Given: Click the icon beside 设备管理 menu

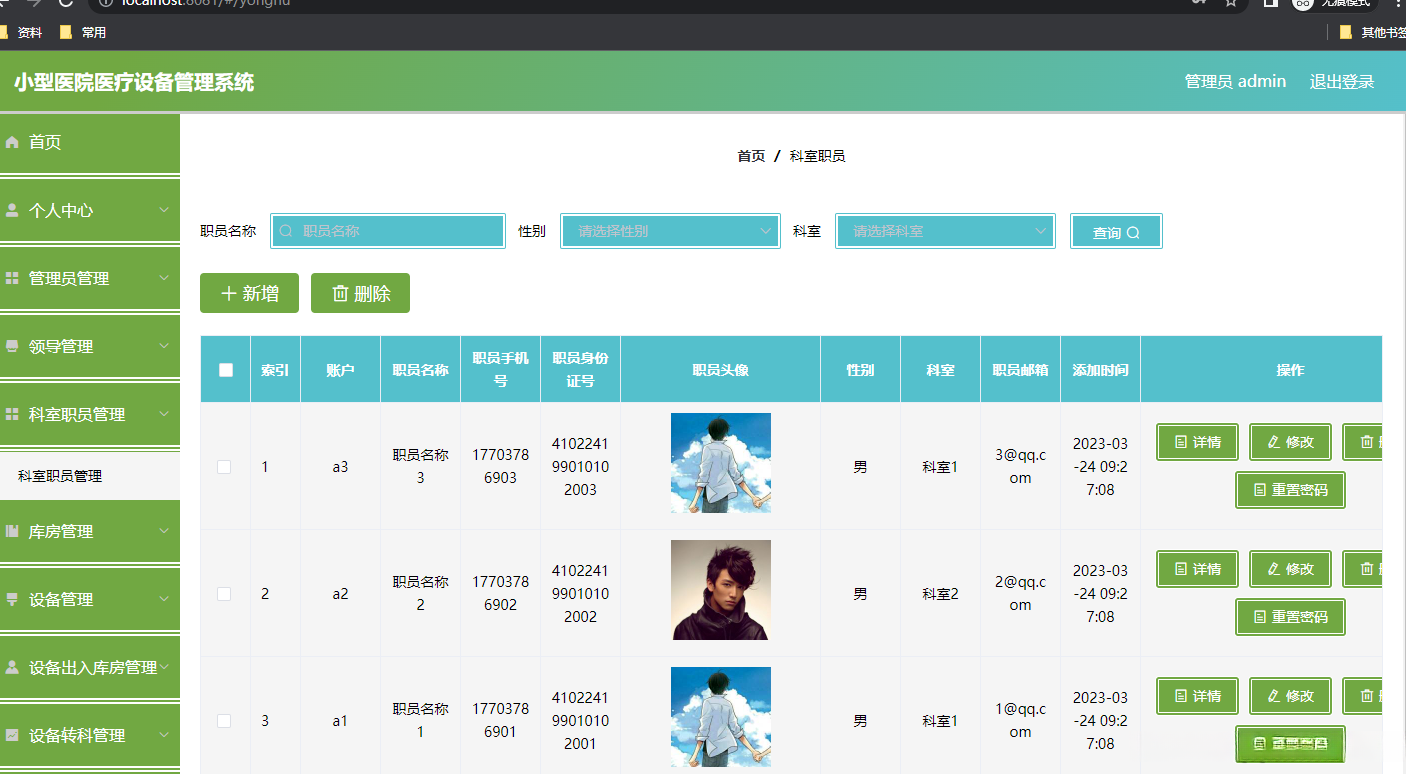Looking at the screenshot, I should (x=12, y=600).
